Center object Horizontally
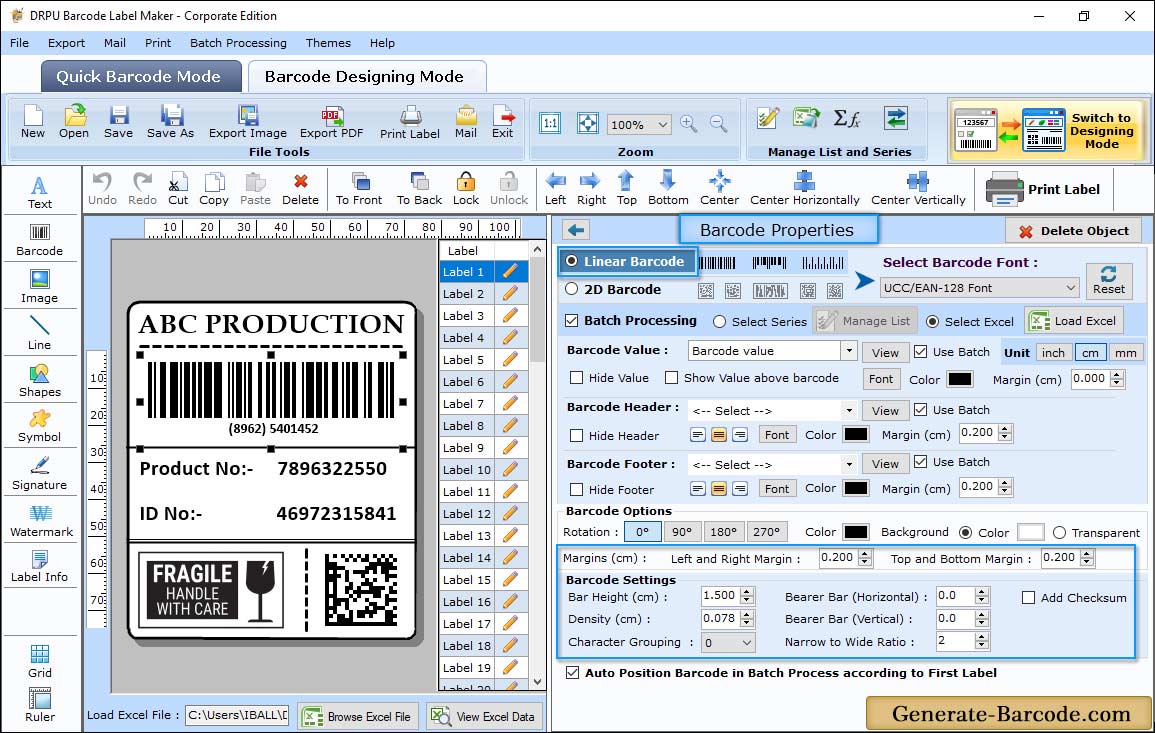Viewport: 1155px width, 733px height. [804, 189]
